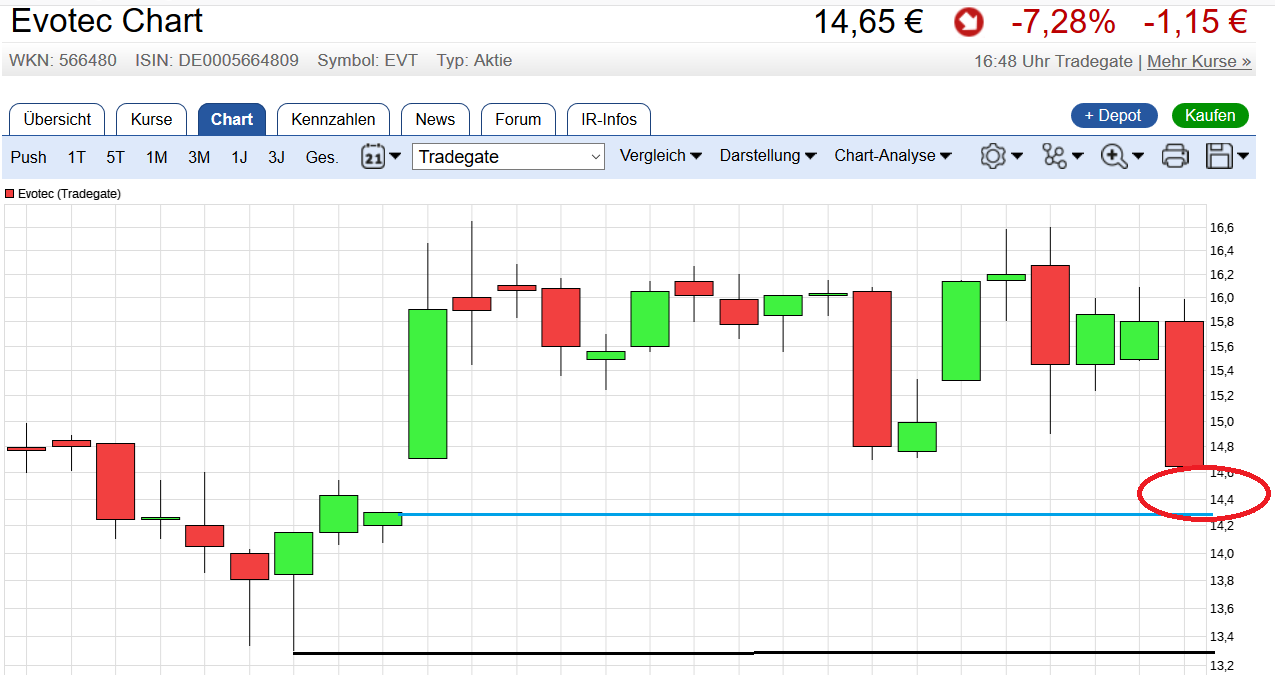
Task: Select the 3J timeframe
Action: (x=276, y=157)
